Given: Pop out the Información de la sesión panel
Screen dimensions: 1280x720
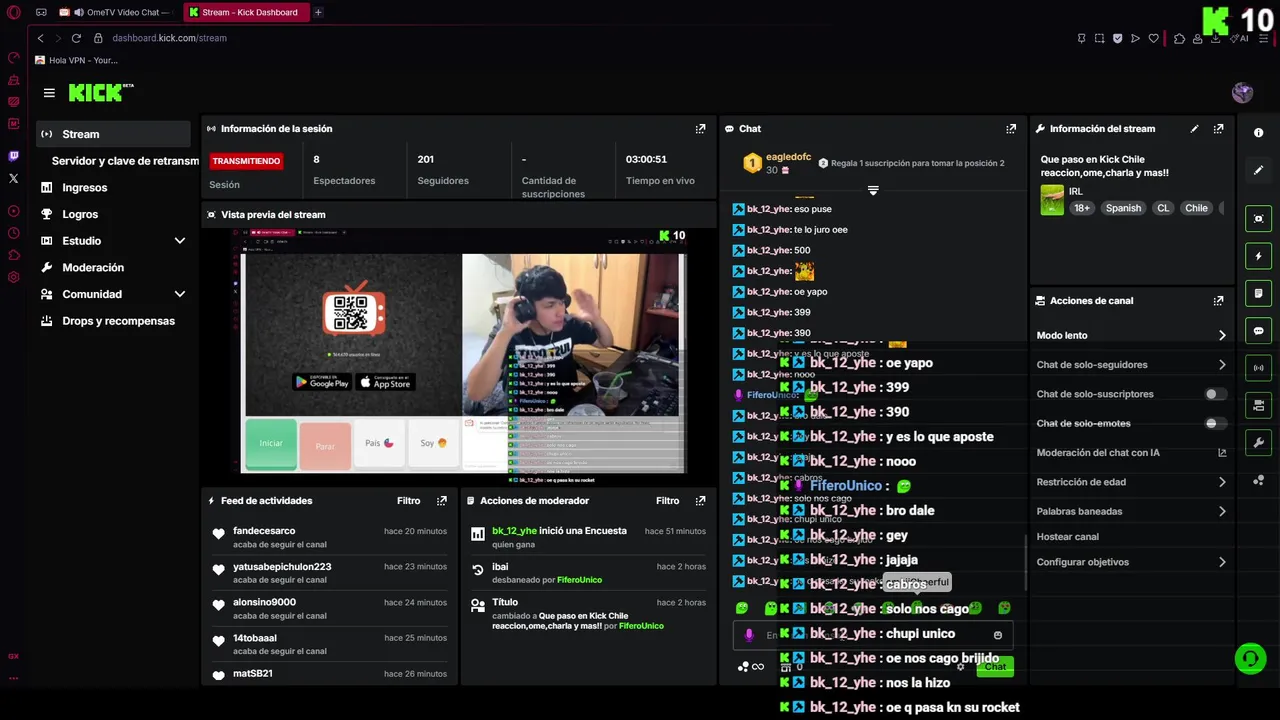Looking at the screenshot, I should 700,129.
